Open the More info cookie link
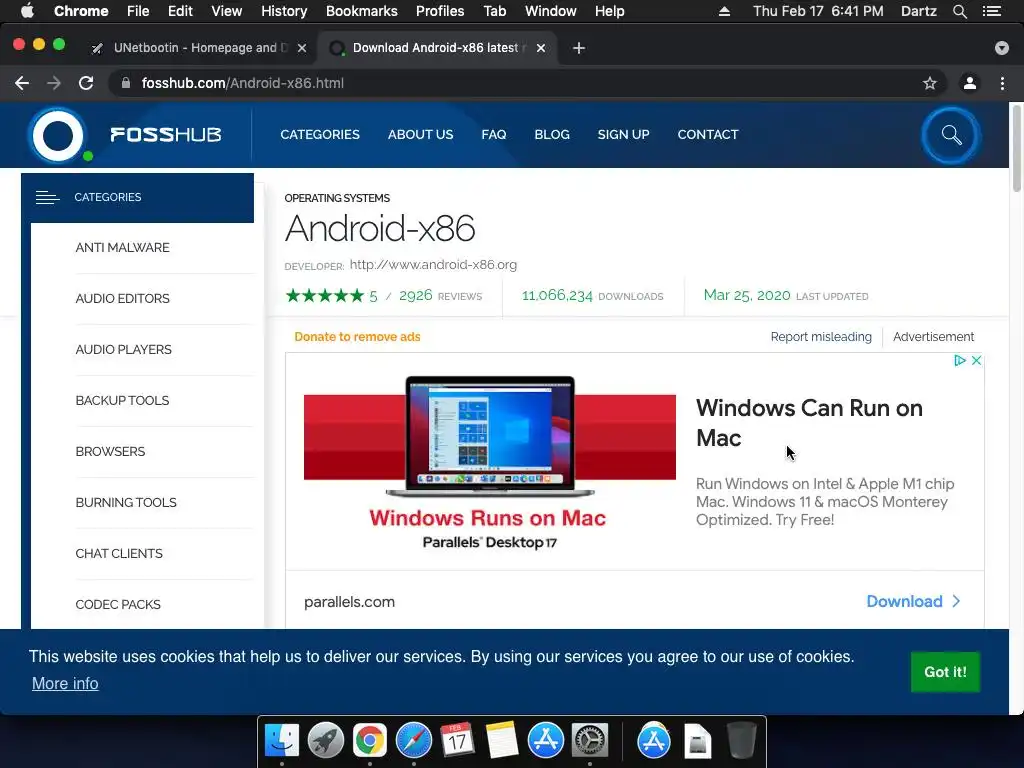The image size is (1024, 768). (x=65, y=683)
